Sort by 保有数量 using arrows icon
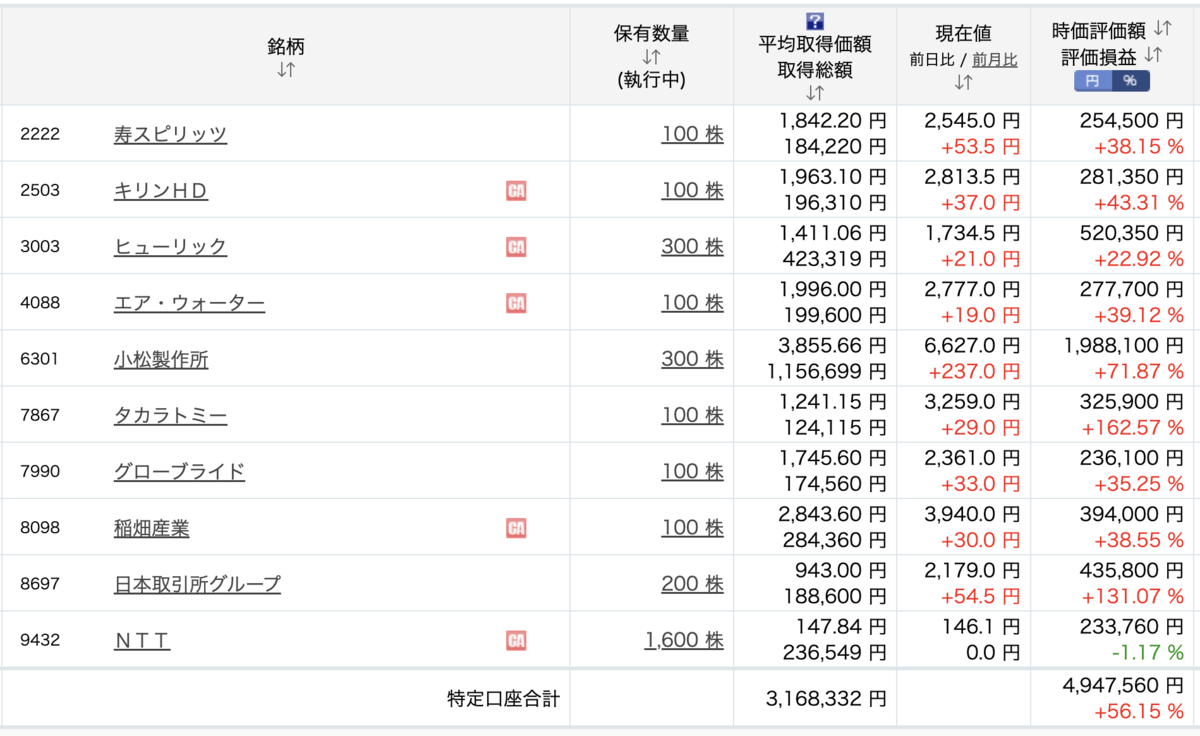Image resolution: width=1200 pixels, height=736 pixels. (x=652, y=57)
